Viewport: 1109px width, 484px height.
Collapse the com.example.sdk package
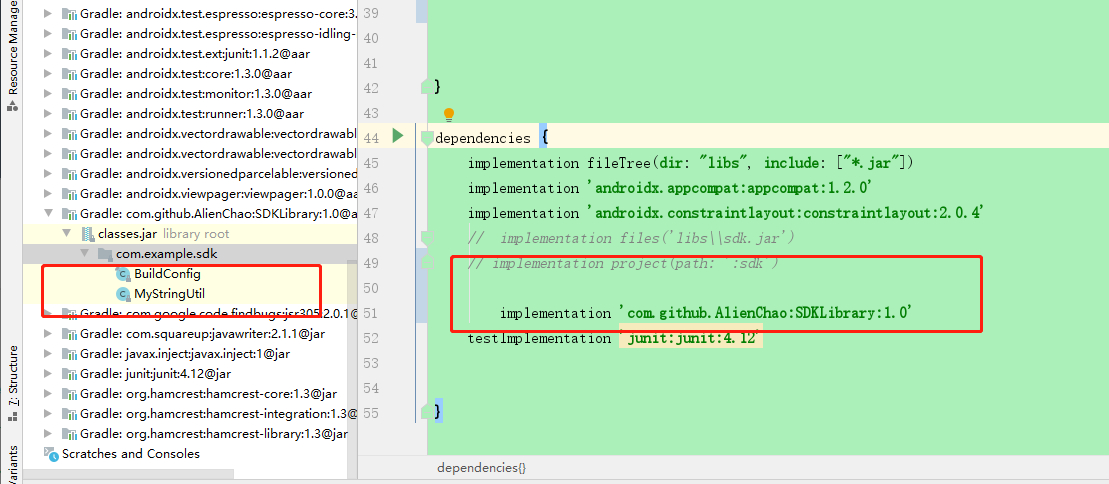click(x=84, y=253)
